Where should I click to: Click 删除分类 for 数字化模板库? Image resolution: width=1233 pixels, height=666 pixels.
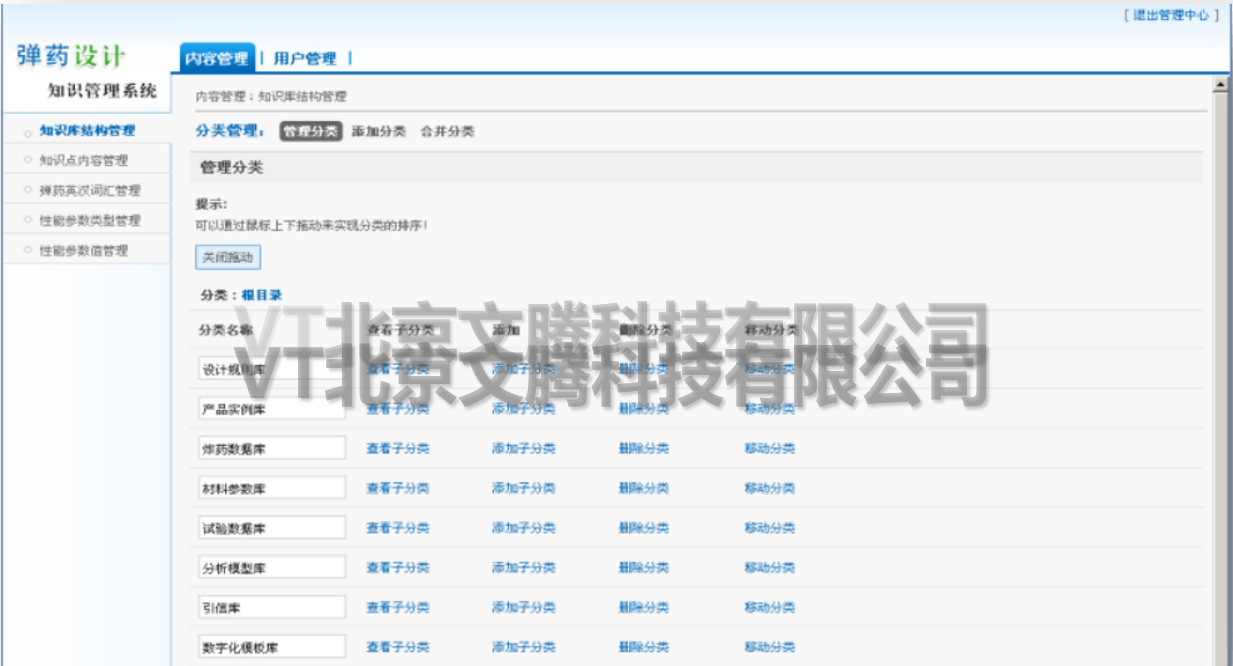644,647
